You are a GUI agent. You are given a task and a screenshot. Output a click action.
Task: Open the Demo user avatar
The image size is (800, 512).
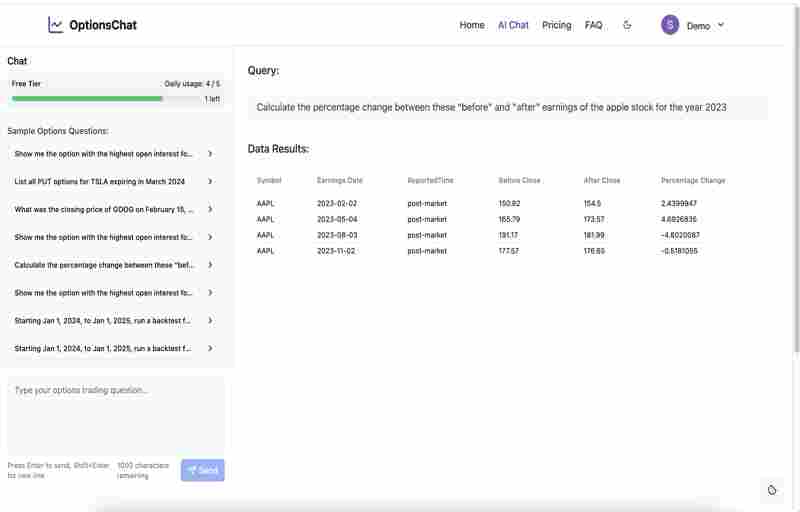[670, 24]
